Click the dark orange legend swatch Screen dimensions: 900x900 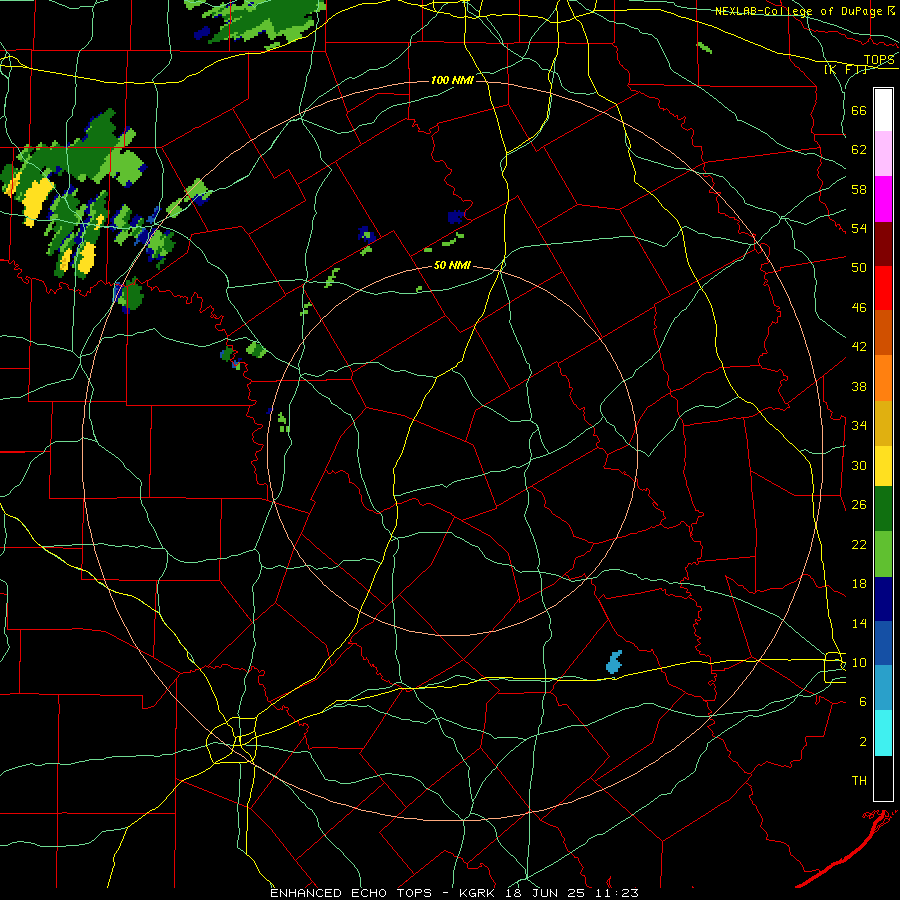click(x=883, y=332)
